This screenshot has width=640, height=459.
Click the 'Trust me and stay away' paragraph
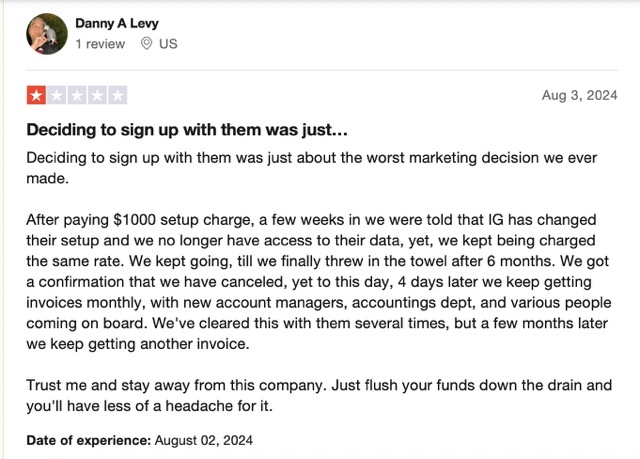(x=319, y=395)
